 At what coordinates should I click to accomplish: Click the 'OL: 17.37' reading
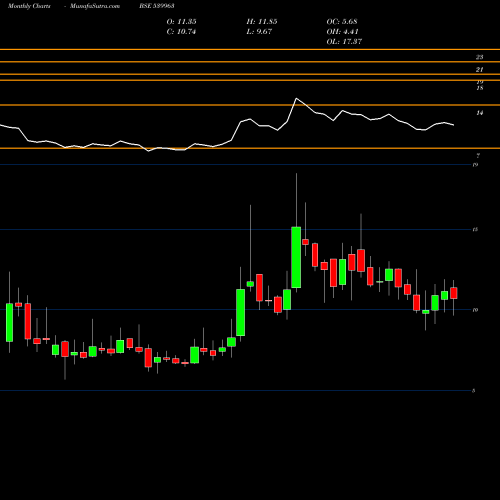click(x=344, y=42)
